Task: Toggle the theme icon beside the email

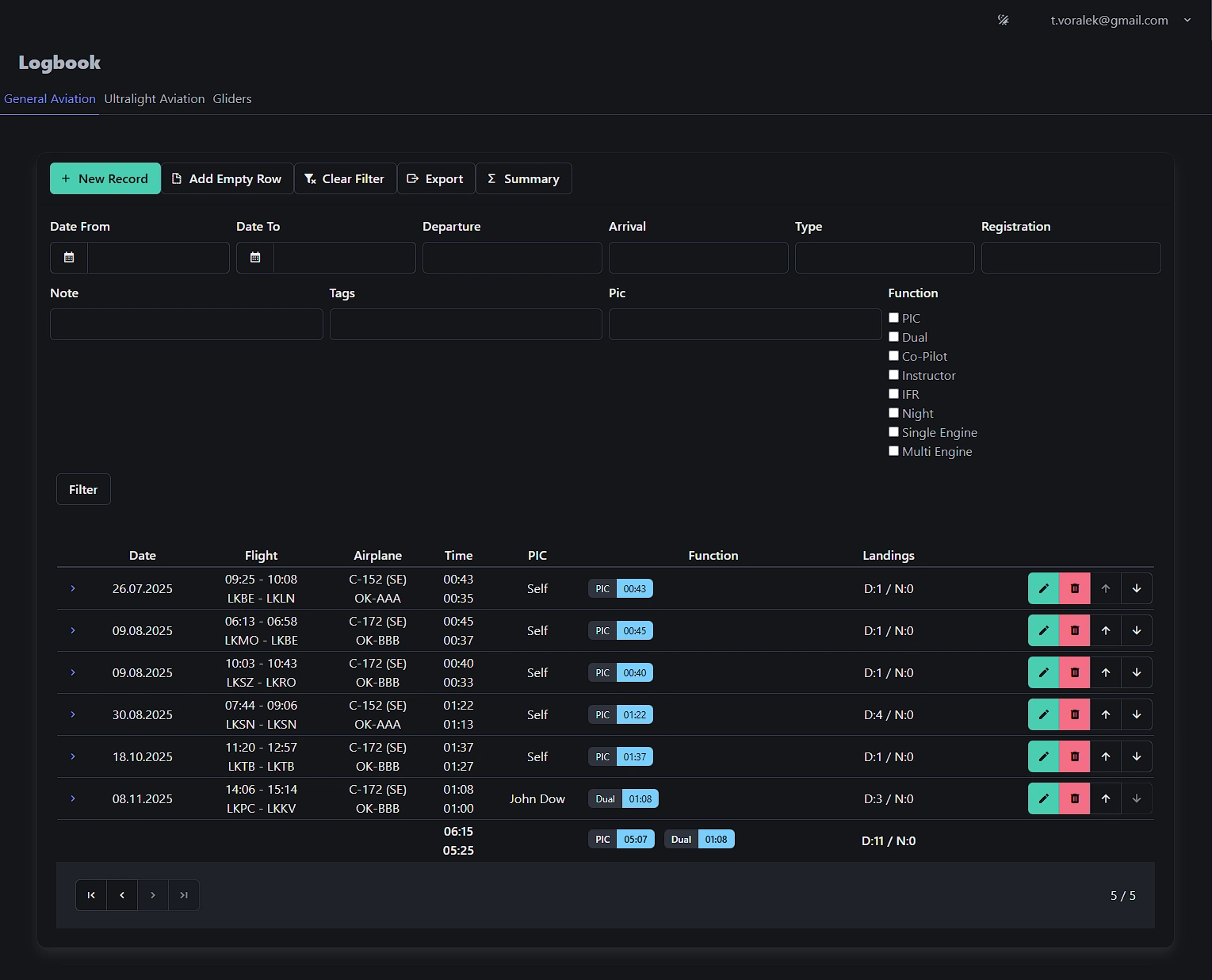Action: [x=1003, y=20]
